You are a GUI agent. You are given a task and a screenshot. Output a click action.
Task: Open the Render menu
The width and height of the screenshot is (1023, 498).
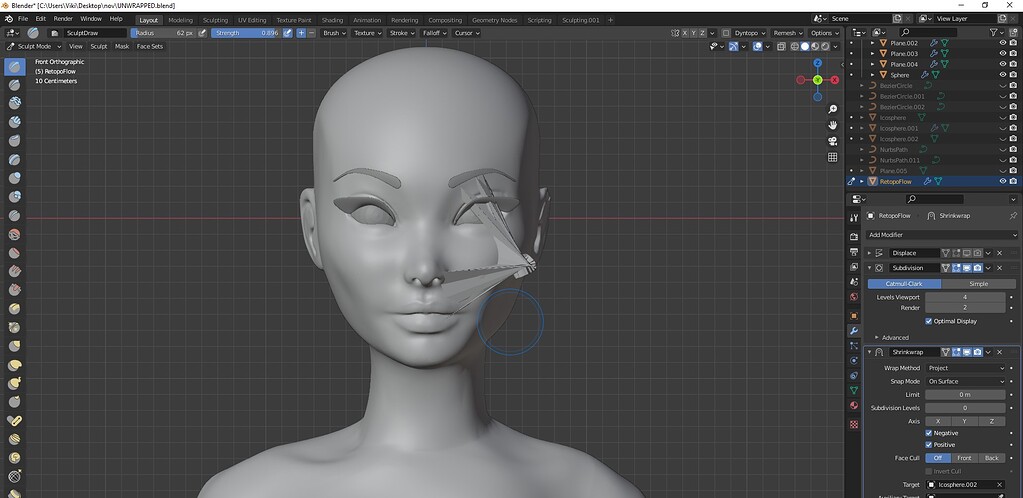coord(63,19)
